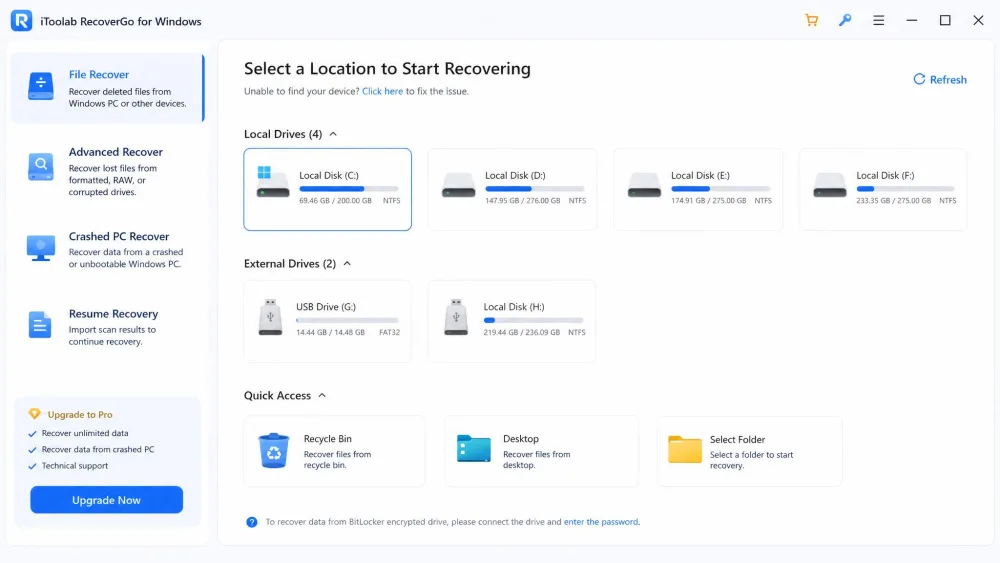Click the '174.91 GB / 275.00 GB' text
1000x563 pixels.
(709, 200)
